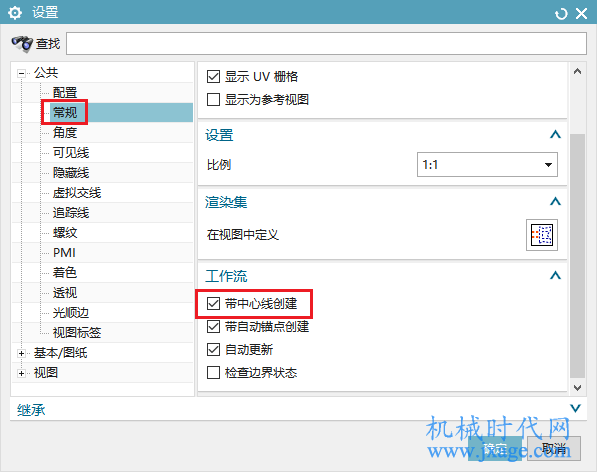This screenshot has height=472, width=597.
Task: Click the scrollbar down arrow
Action: 577,387
